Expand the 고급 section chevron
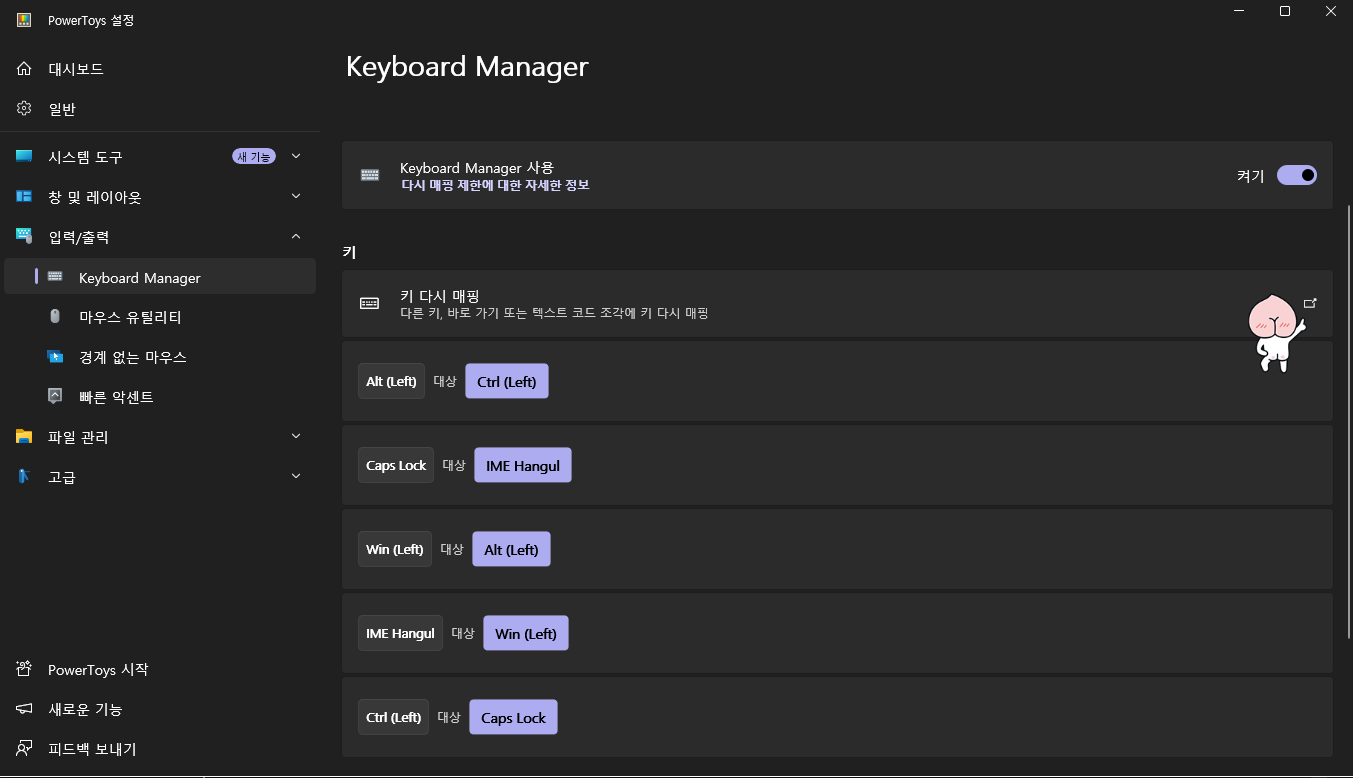Screen dimensions: 1353x778 [295, 477]
